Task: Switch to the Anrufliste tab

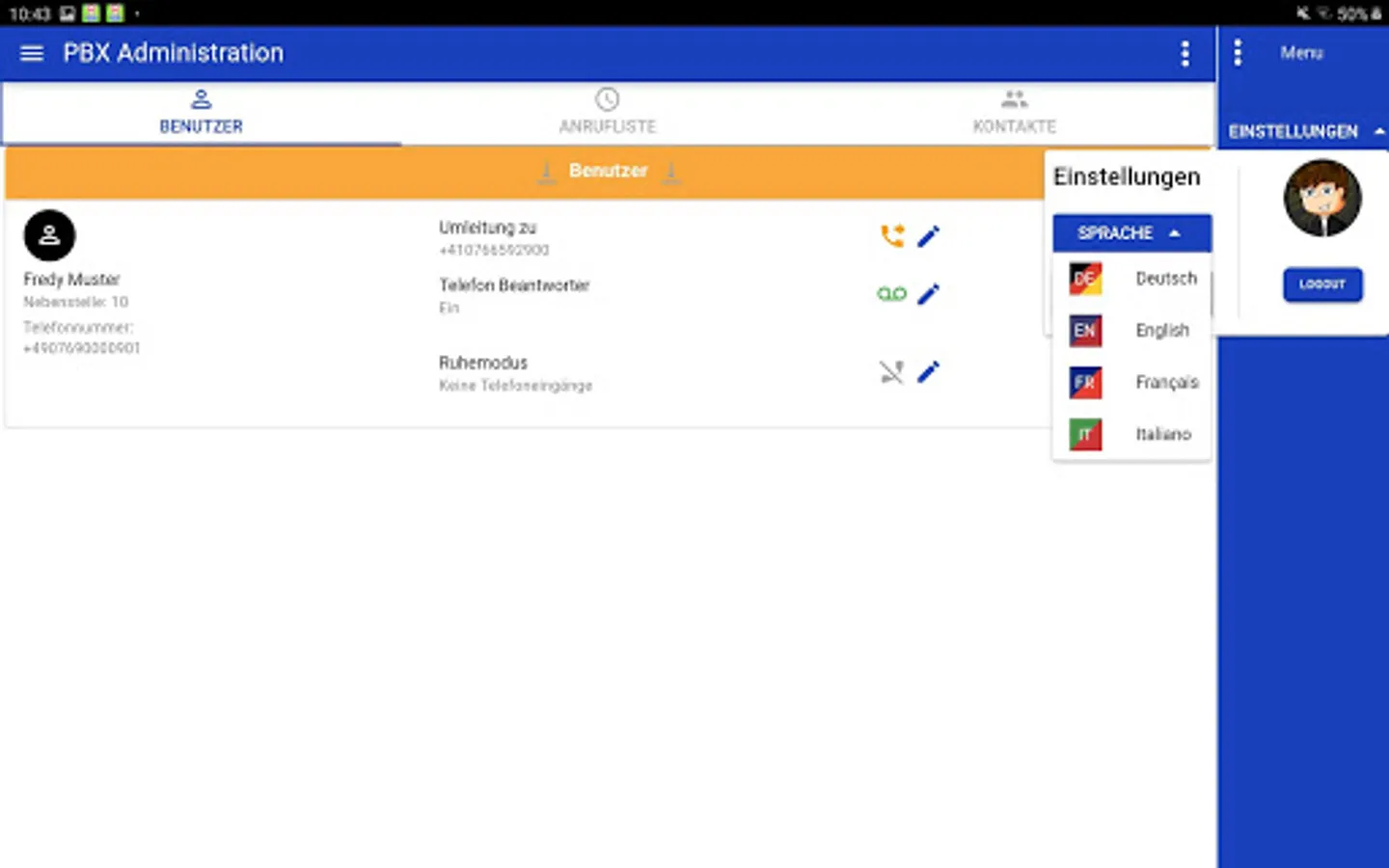Action: 608,113
